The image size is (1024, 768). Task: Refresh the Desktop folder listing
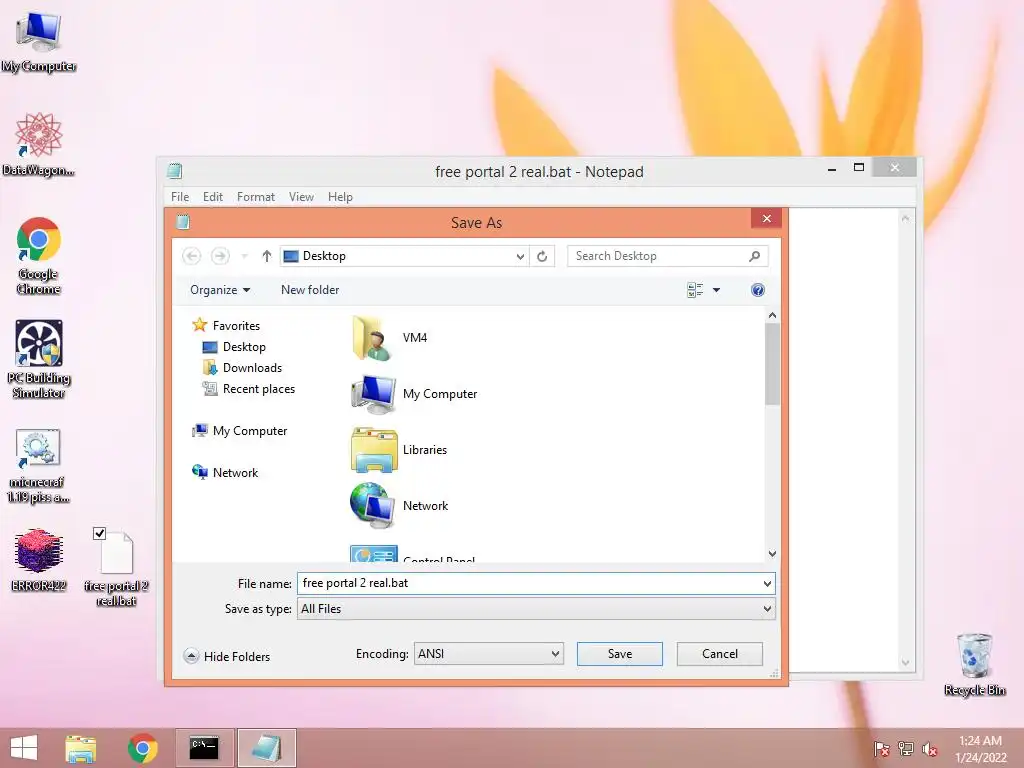tap(542, 257)
